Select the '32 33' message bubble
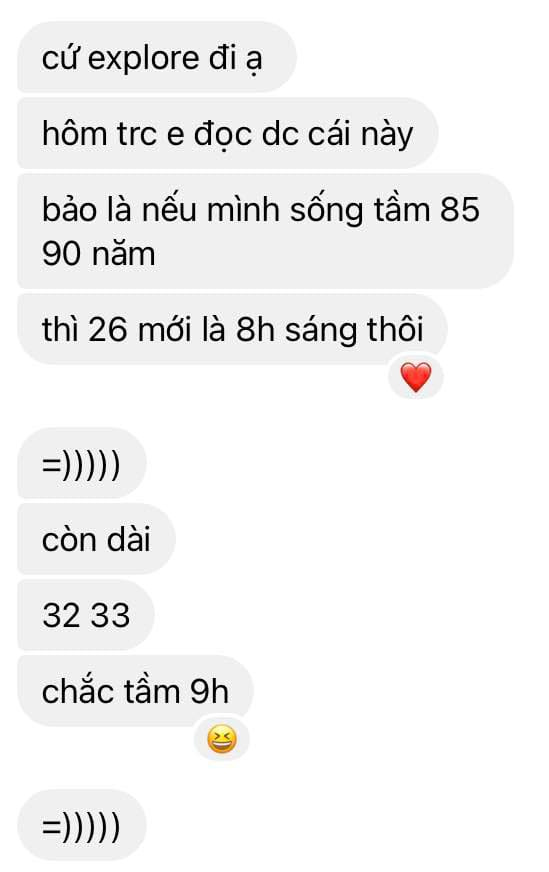 coord(86,615)
